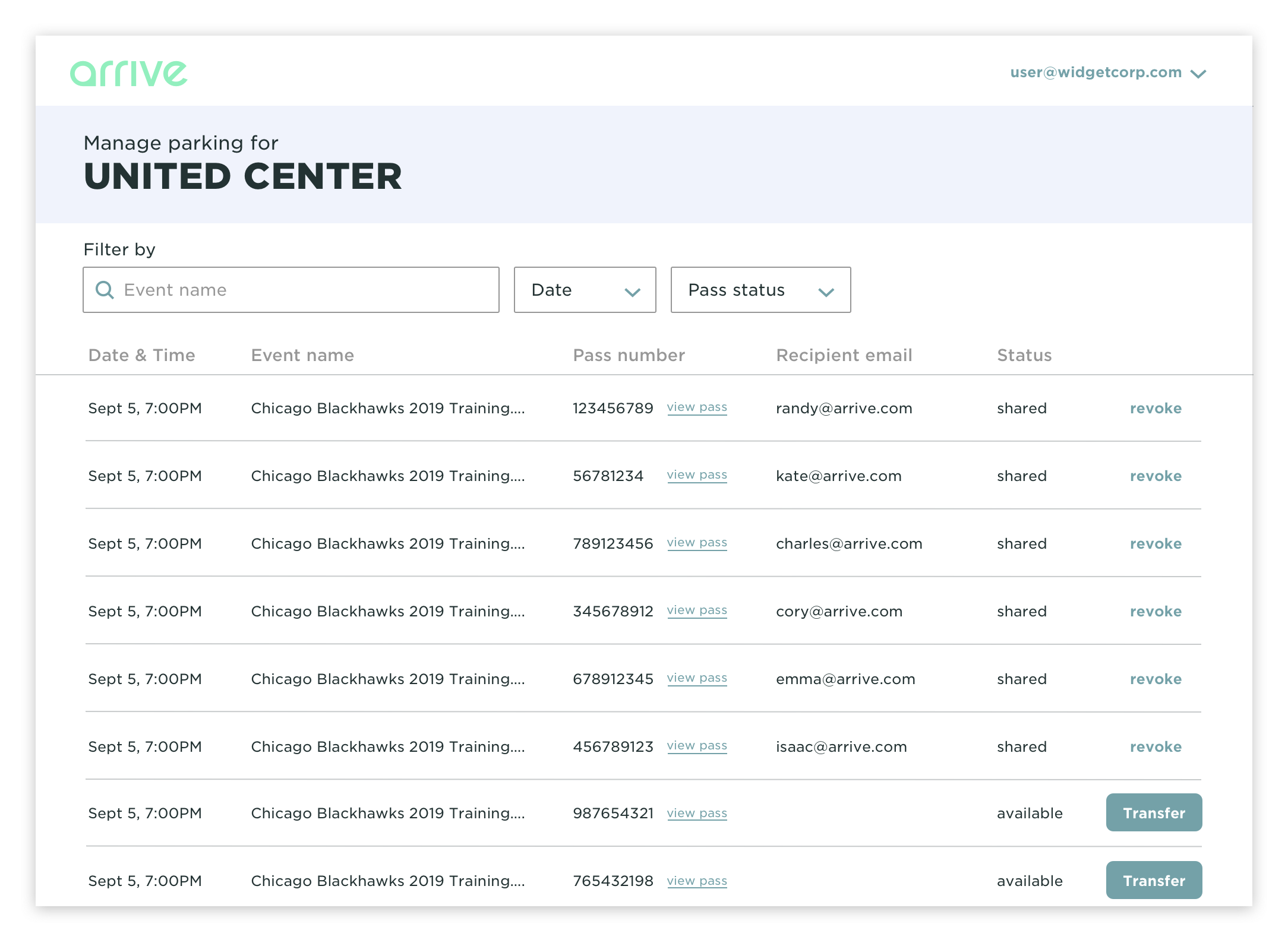The width and height of the screenshot is (1288, 943).
Task: Click the UNITED CENTER venue heading
Action: tap(243, 176)
